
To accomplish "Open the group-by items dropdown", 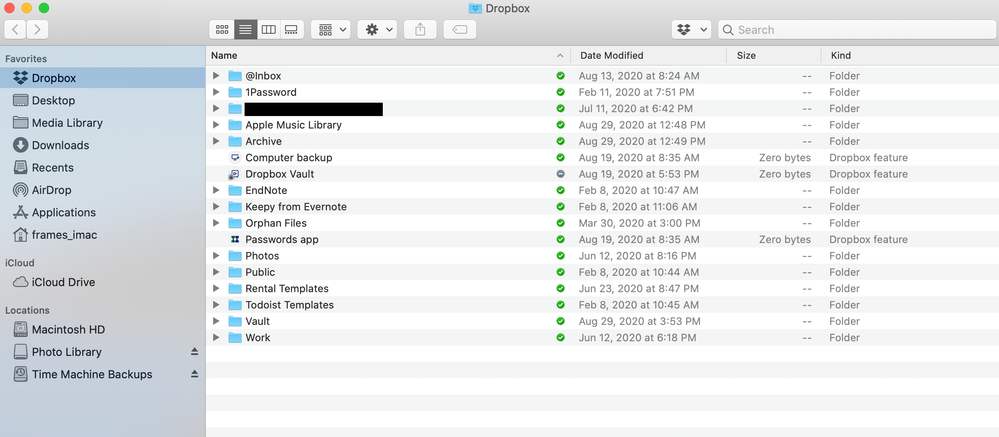I will coord(330,30).
